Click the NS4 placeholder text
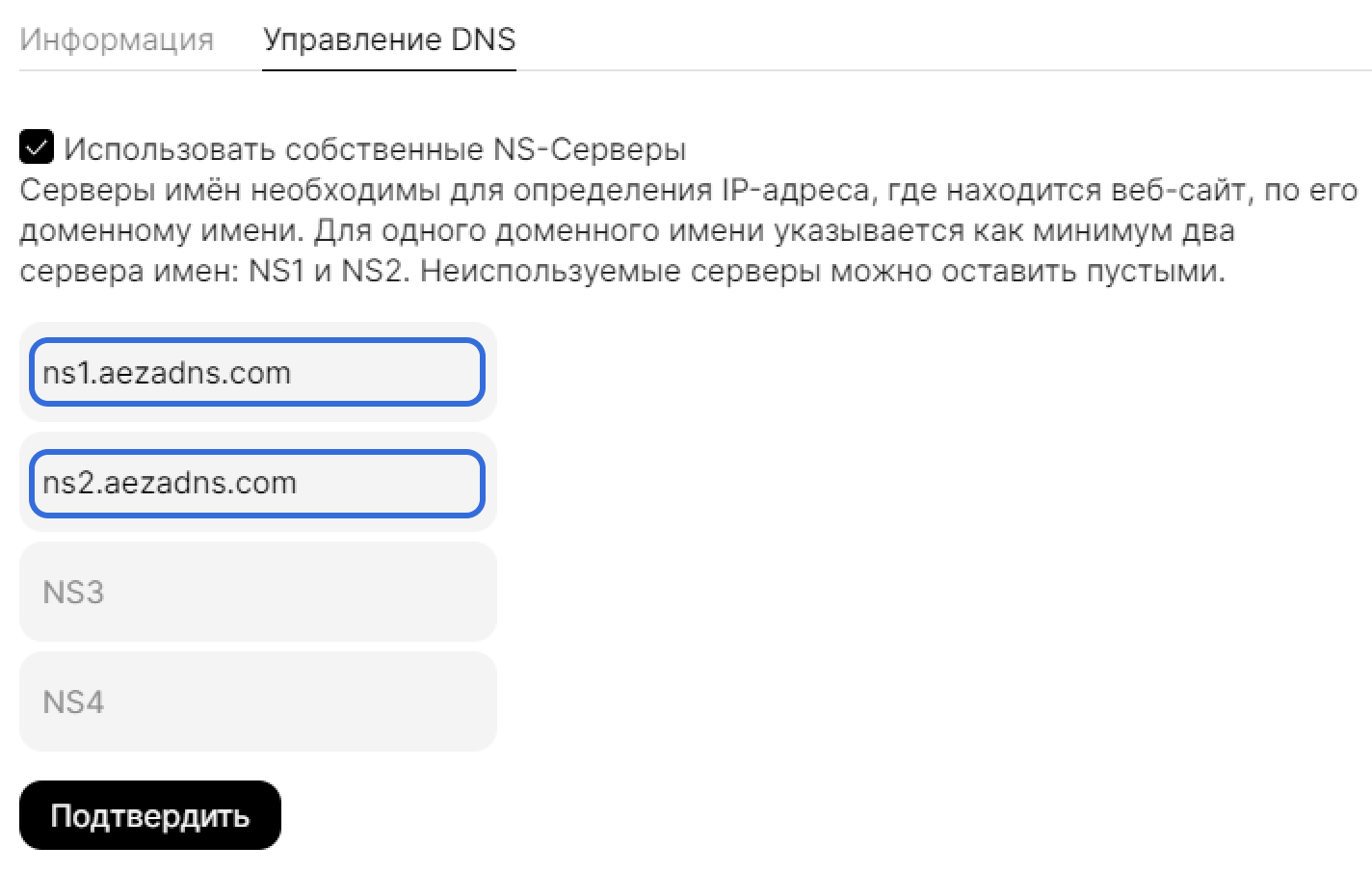Screen dimensions: 1372x873 (x=73, y=701)
